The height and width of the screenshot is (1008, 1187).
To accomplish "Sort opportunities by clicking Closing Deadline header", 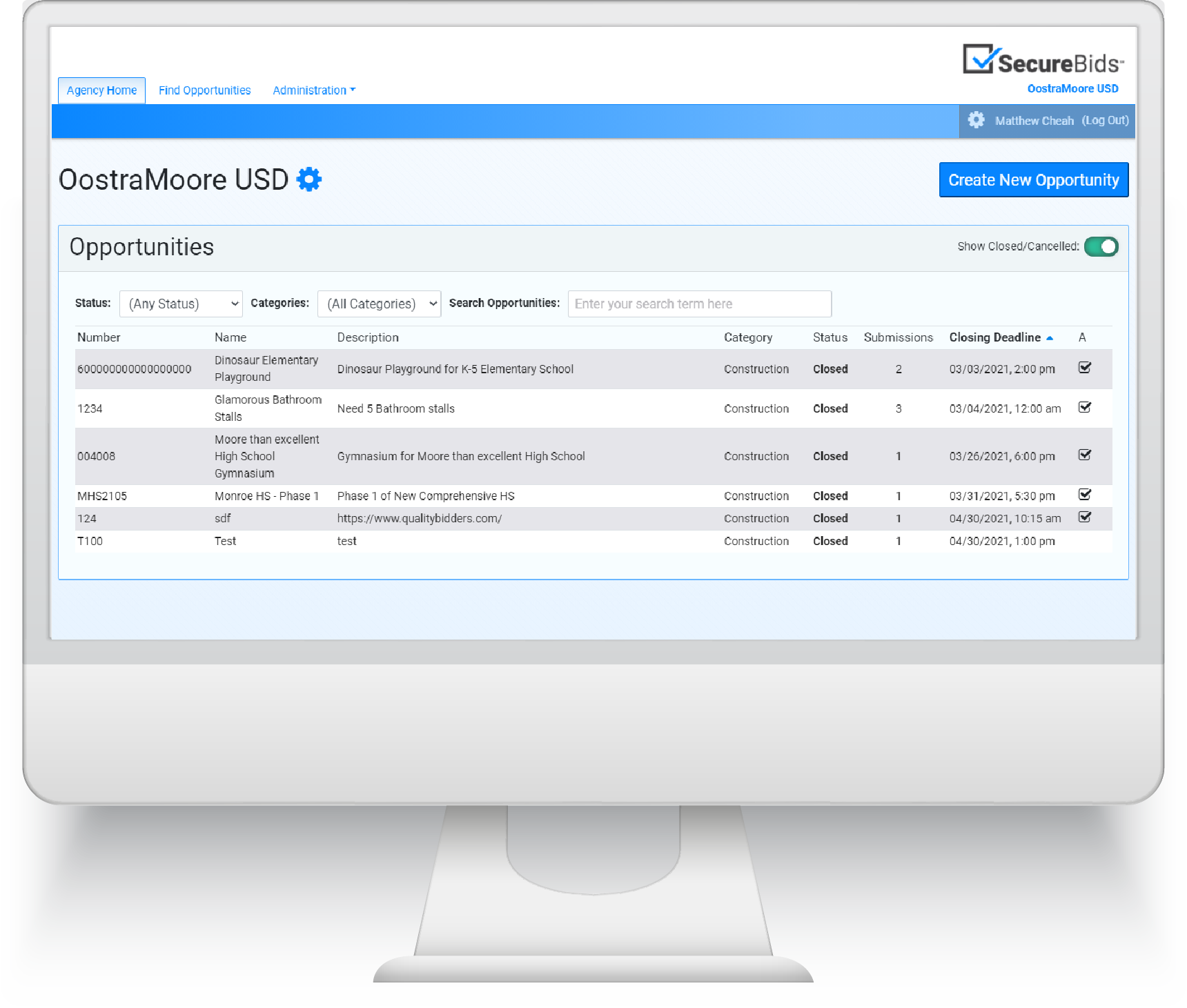I will (996, 337).
